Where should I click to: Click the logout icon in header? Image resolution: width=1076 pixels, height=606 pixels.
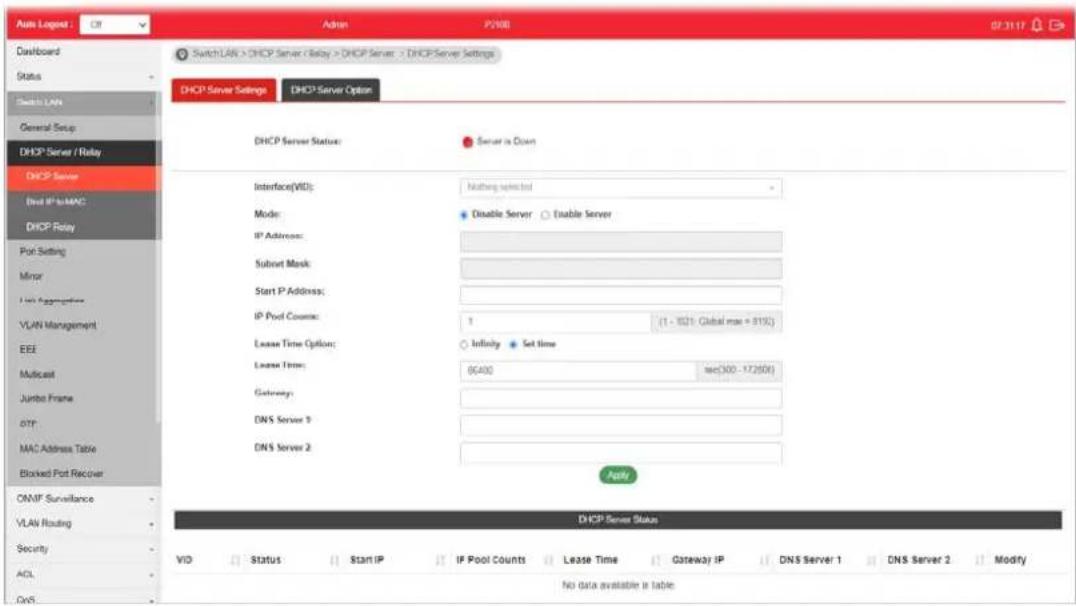(x=1056, y=25)
